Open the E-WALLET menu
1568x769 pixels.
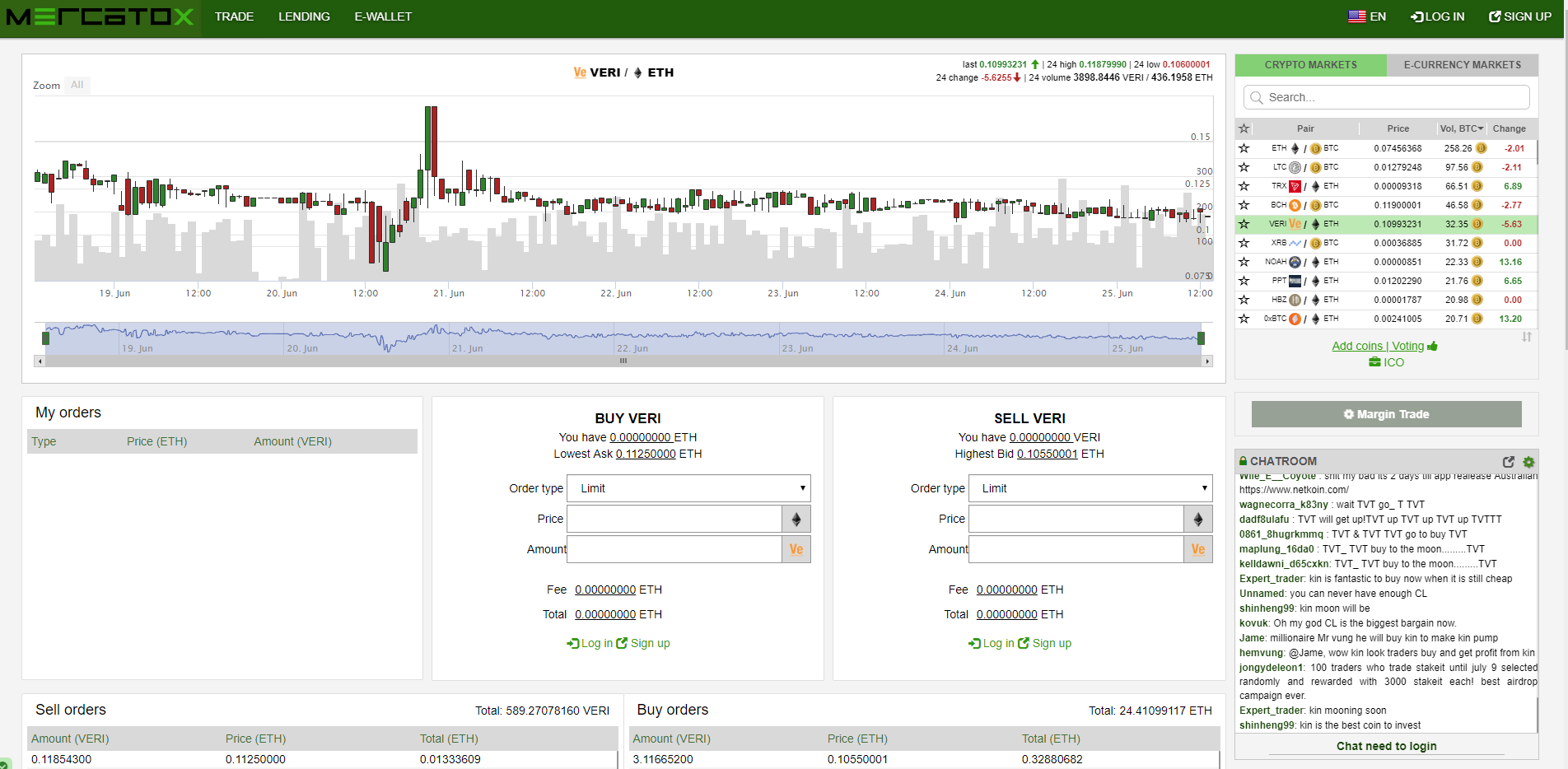point(383,16)
